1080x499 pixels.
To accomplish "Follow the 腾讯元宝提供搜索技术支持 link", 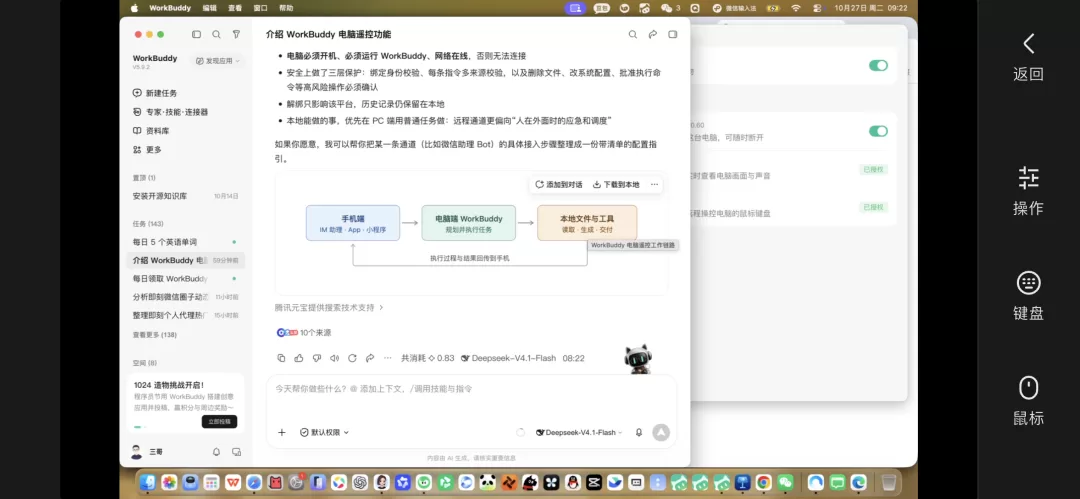I will tap(329, 307).
